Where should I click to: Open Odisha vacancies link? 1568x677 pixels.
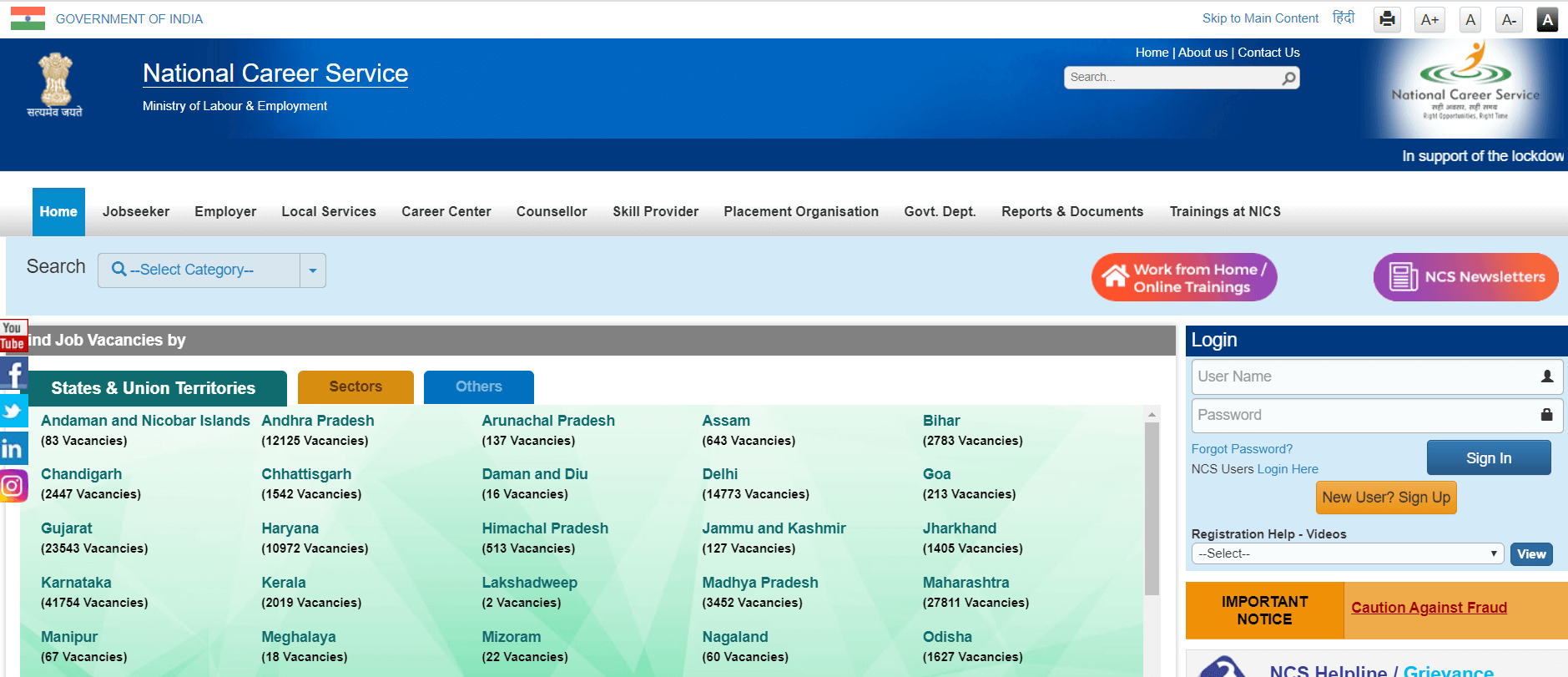(x=947, y=637)
